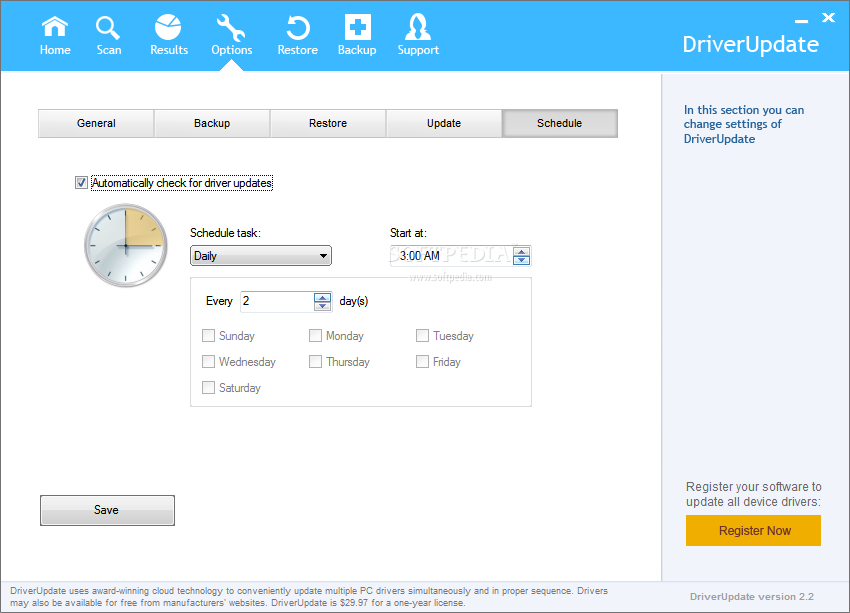Click the Start at label
This screenshot has width=850, height=613.
pyautogui.click(x=408, y=233)
